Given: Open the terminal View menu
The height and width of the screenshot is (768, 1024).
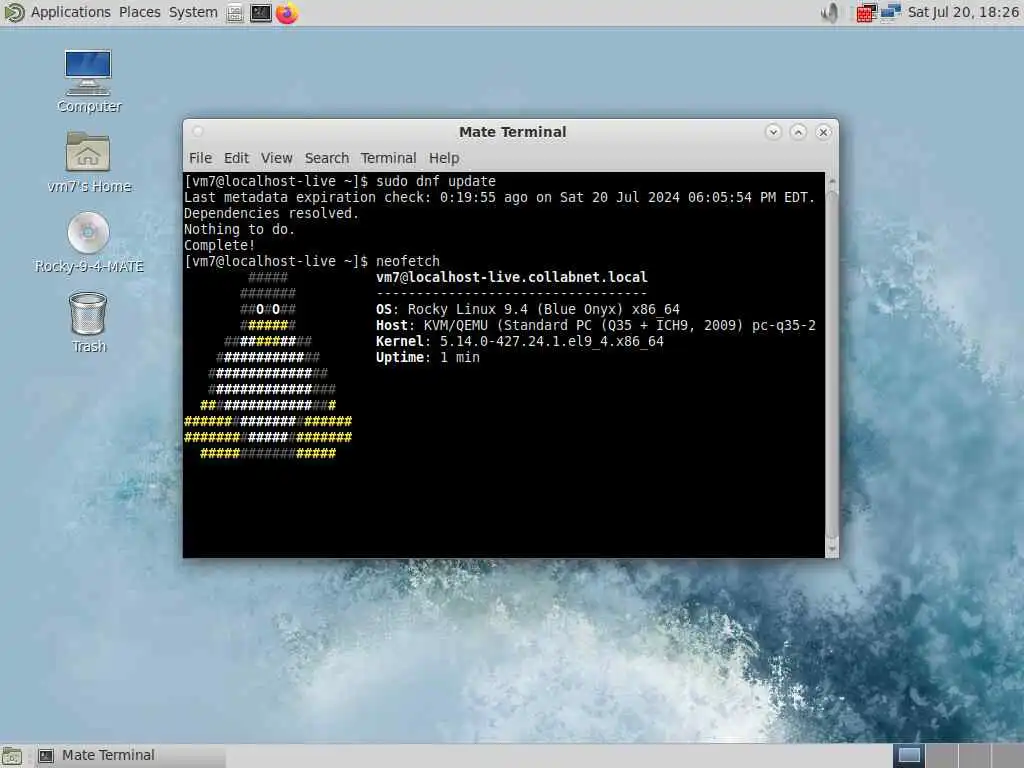Looking at the screenshot, I should pyautogui.click(x=277, y=158).
